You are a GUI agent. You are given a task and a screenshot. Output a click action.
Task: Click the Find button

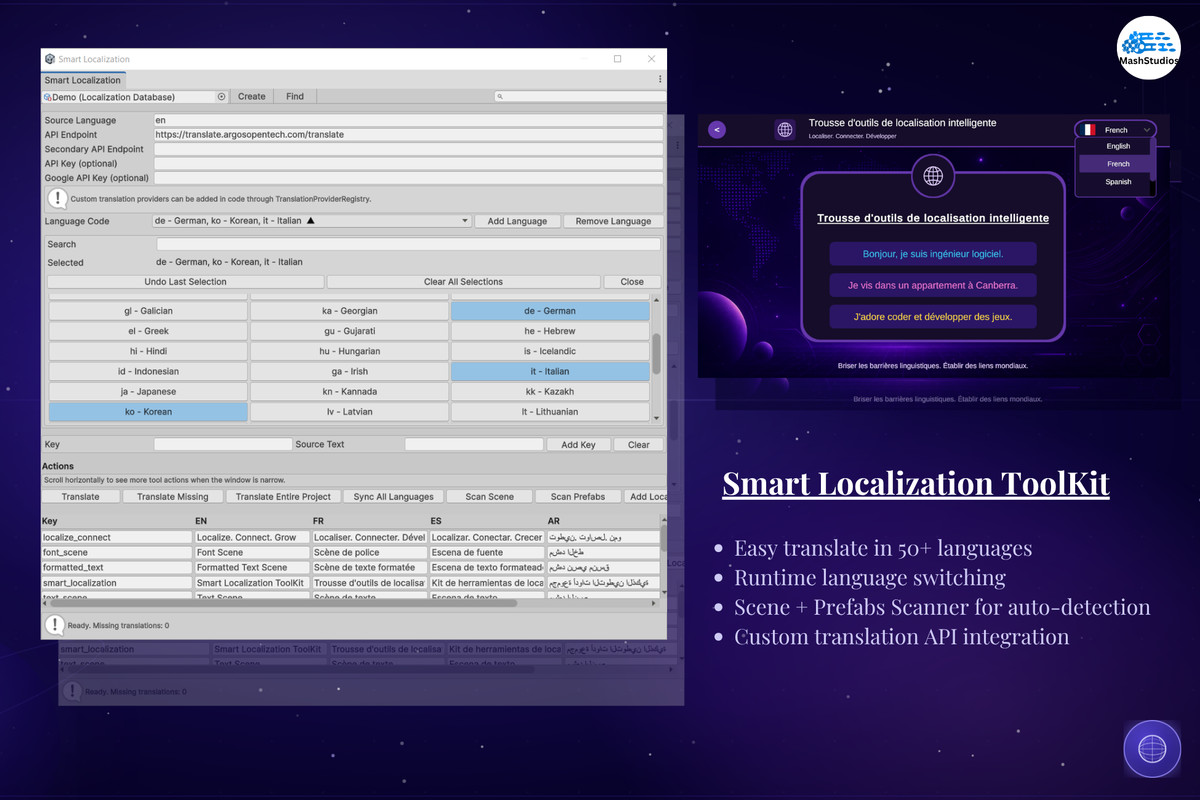(295, 97)
